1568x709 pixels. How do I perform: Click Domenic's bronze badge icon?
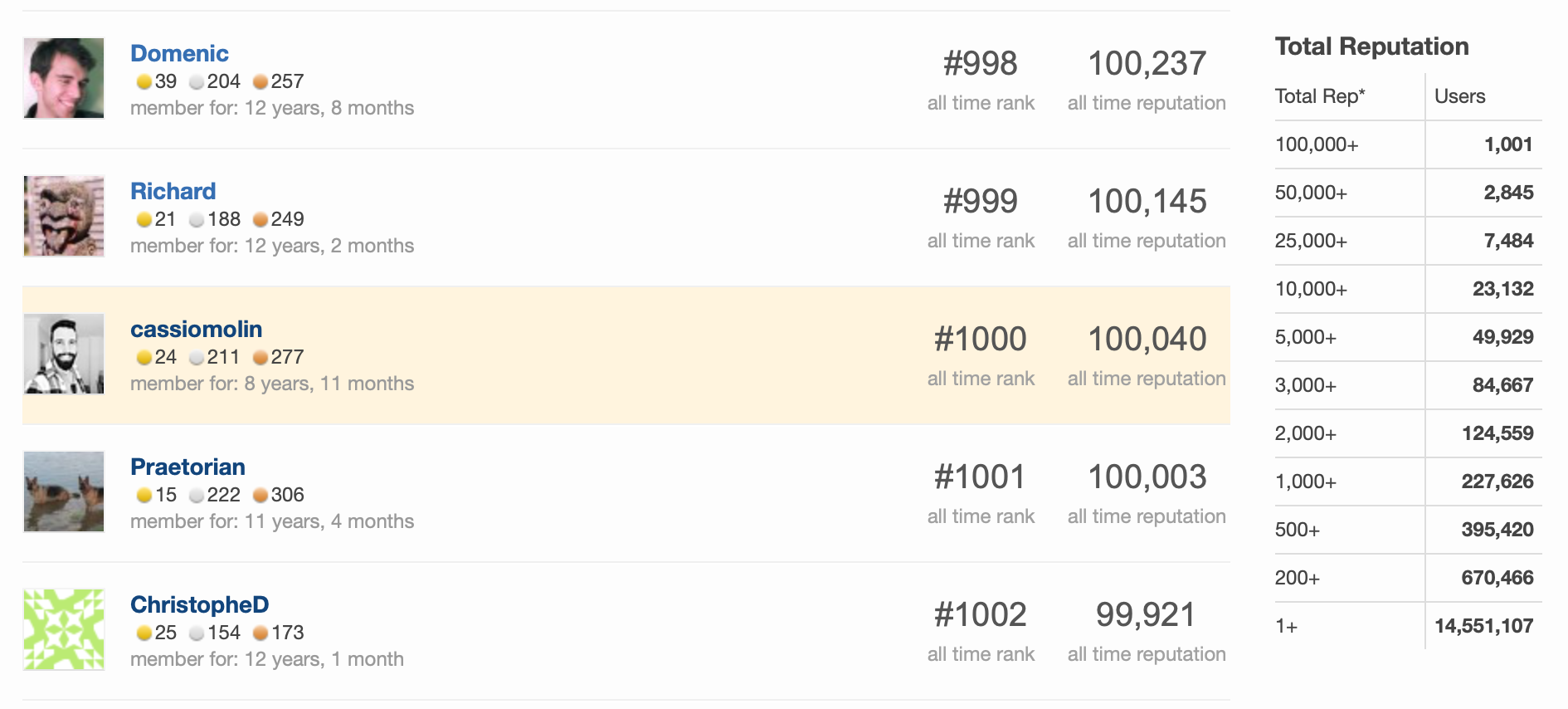[261, 81]
